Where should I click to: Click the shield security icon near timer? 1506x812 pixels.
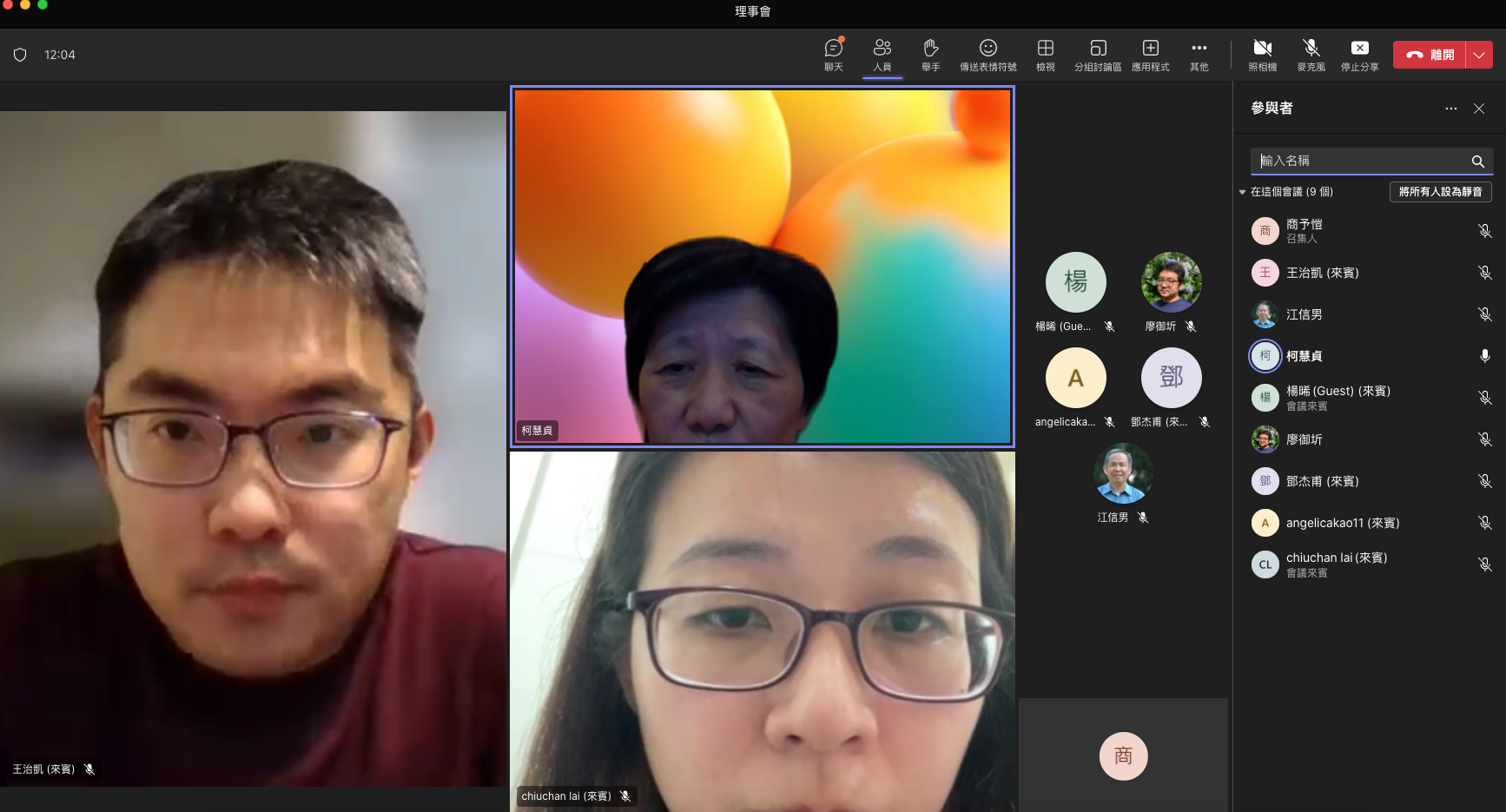click(x=20, y=55)
